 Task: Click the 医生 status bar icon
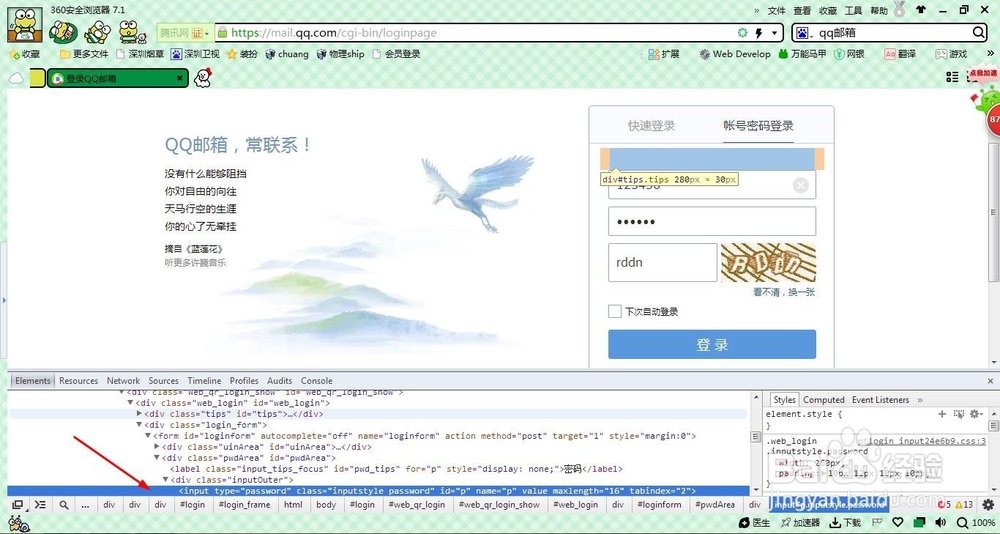[754, 523]
